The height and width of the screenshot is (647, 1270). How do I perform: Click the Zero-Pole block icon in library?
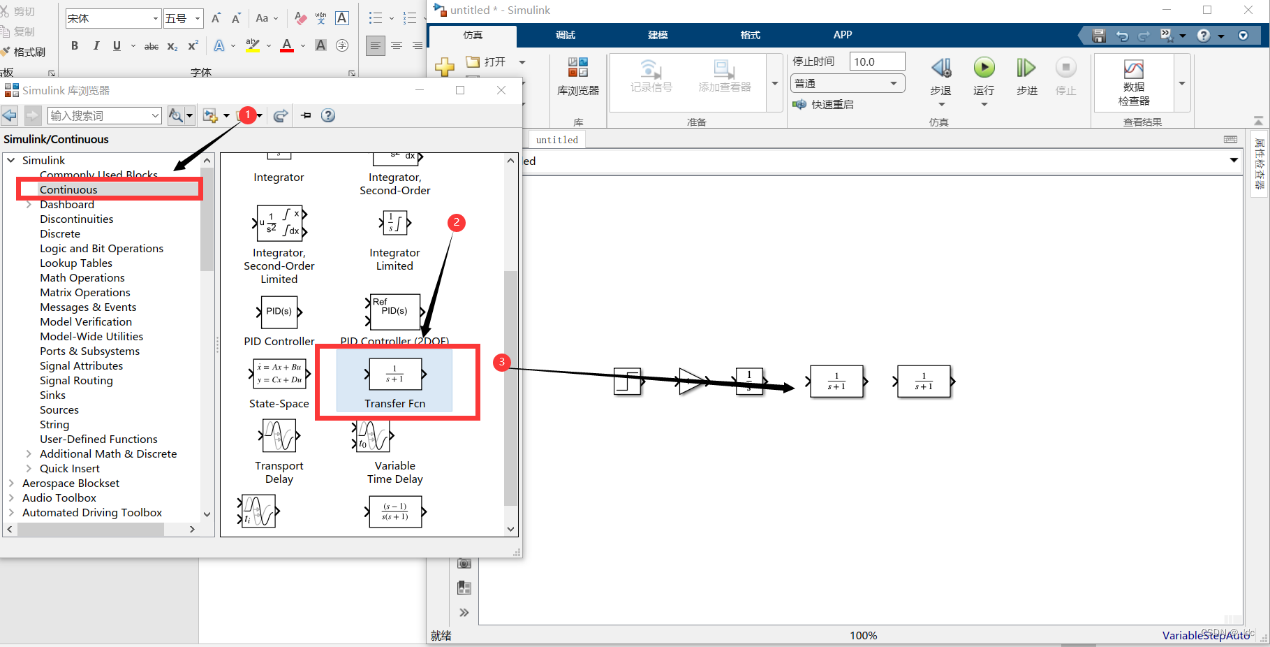[395, 512]
